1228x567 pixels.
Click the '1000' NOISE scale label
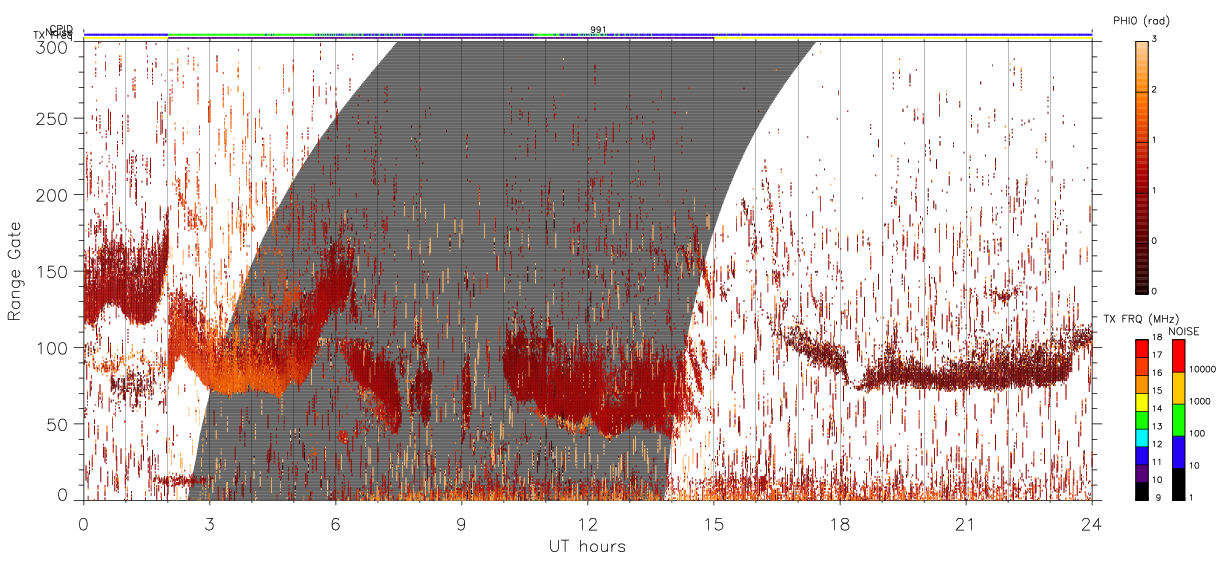1201,401
